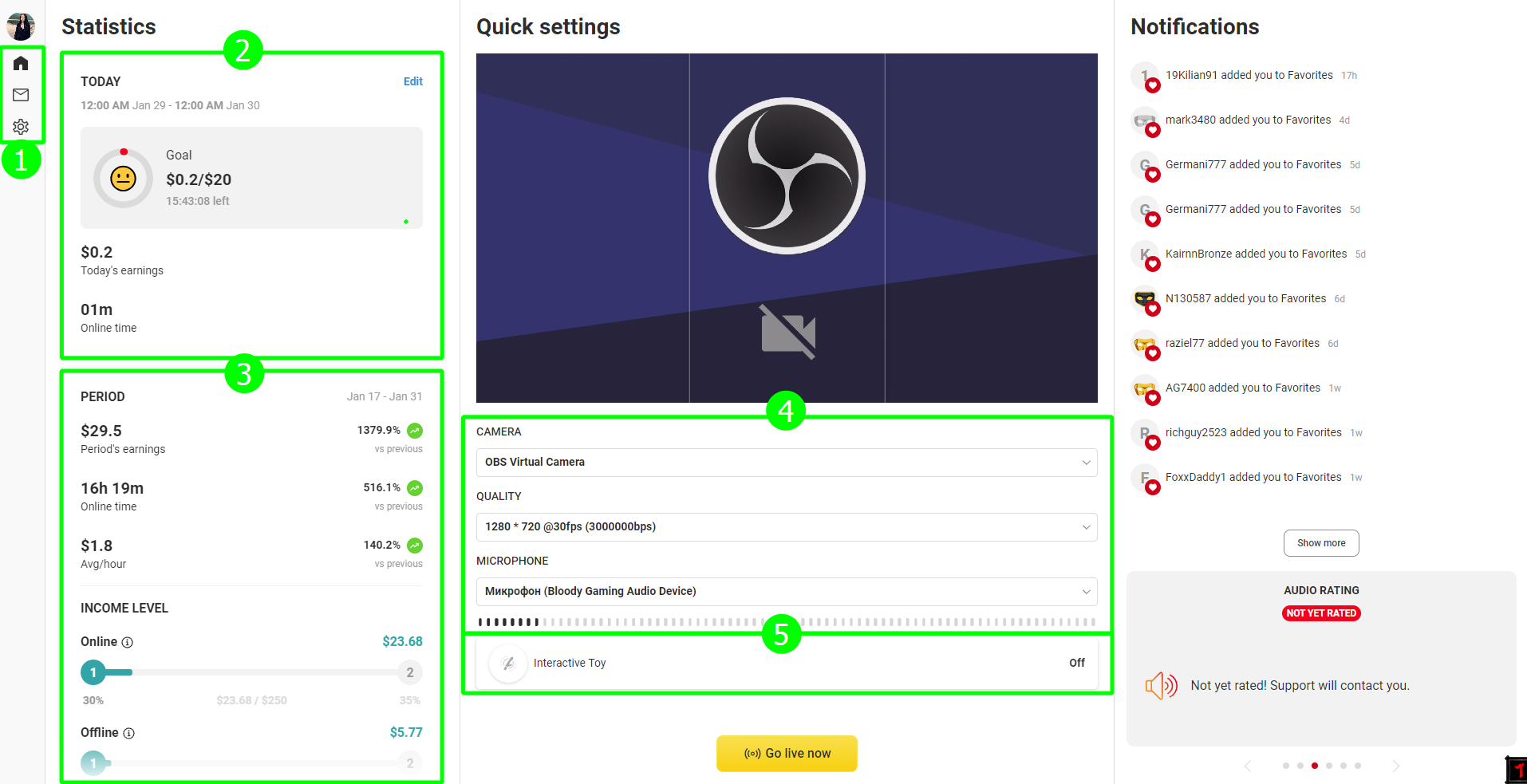Click the Interactive Toy icon
This screenshot has height=784, width=1527.
coord(508,663)
